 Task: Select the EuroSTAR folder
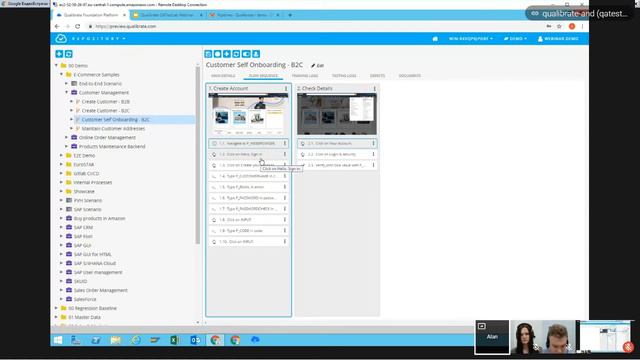[84, 164]
